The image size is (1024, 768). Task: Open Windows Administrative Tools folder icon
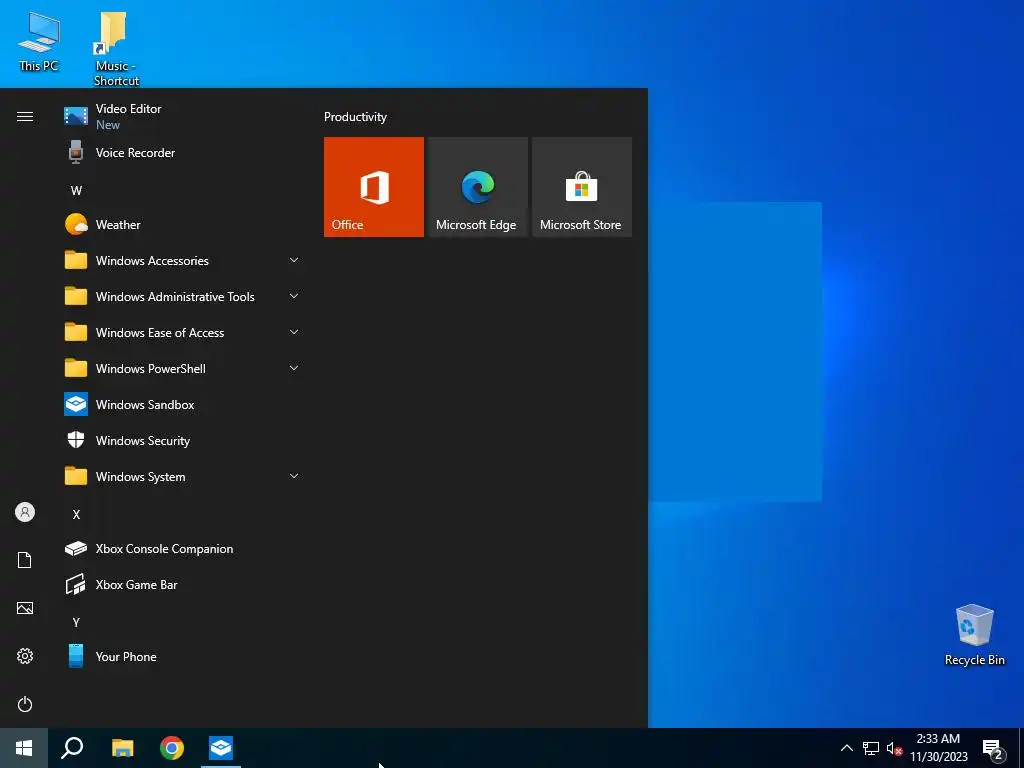(76, 296)
